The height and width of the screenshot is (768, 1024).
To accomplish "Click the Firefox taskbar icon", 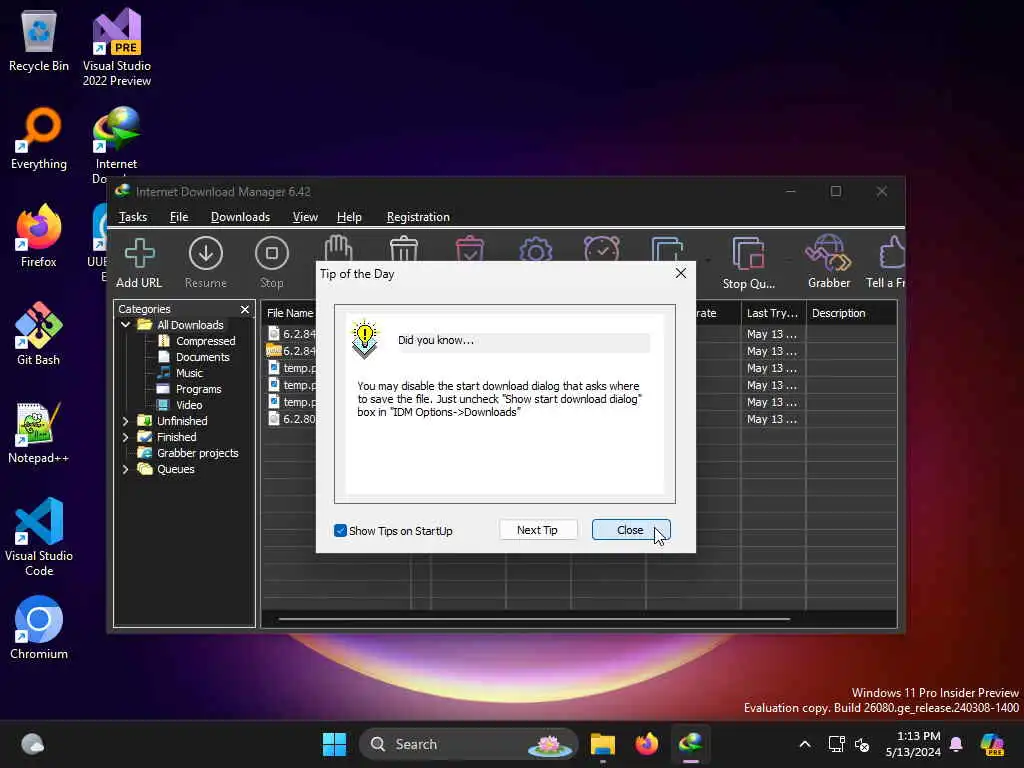I will coord(647,744).
